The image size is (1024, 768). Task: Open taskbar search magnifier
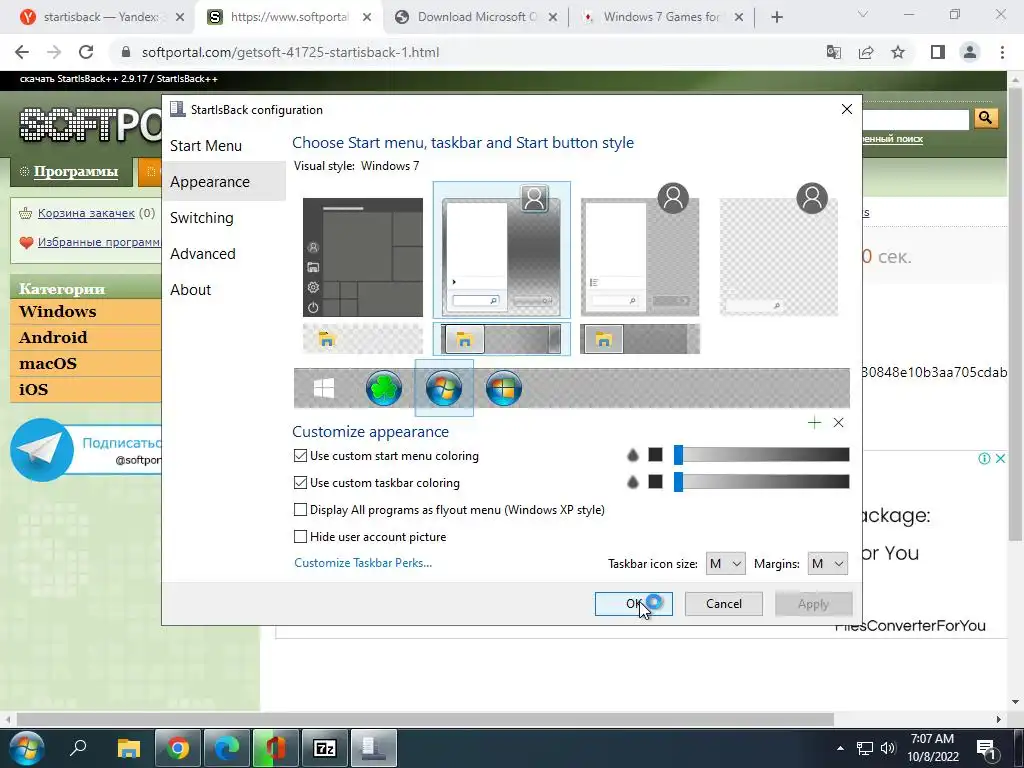78,748
